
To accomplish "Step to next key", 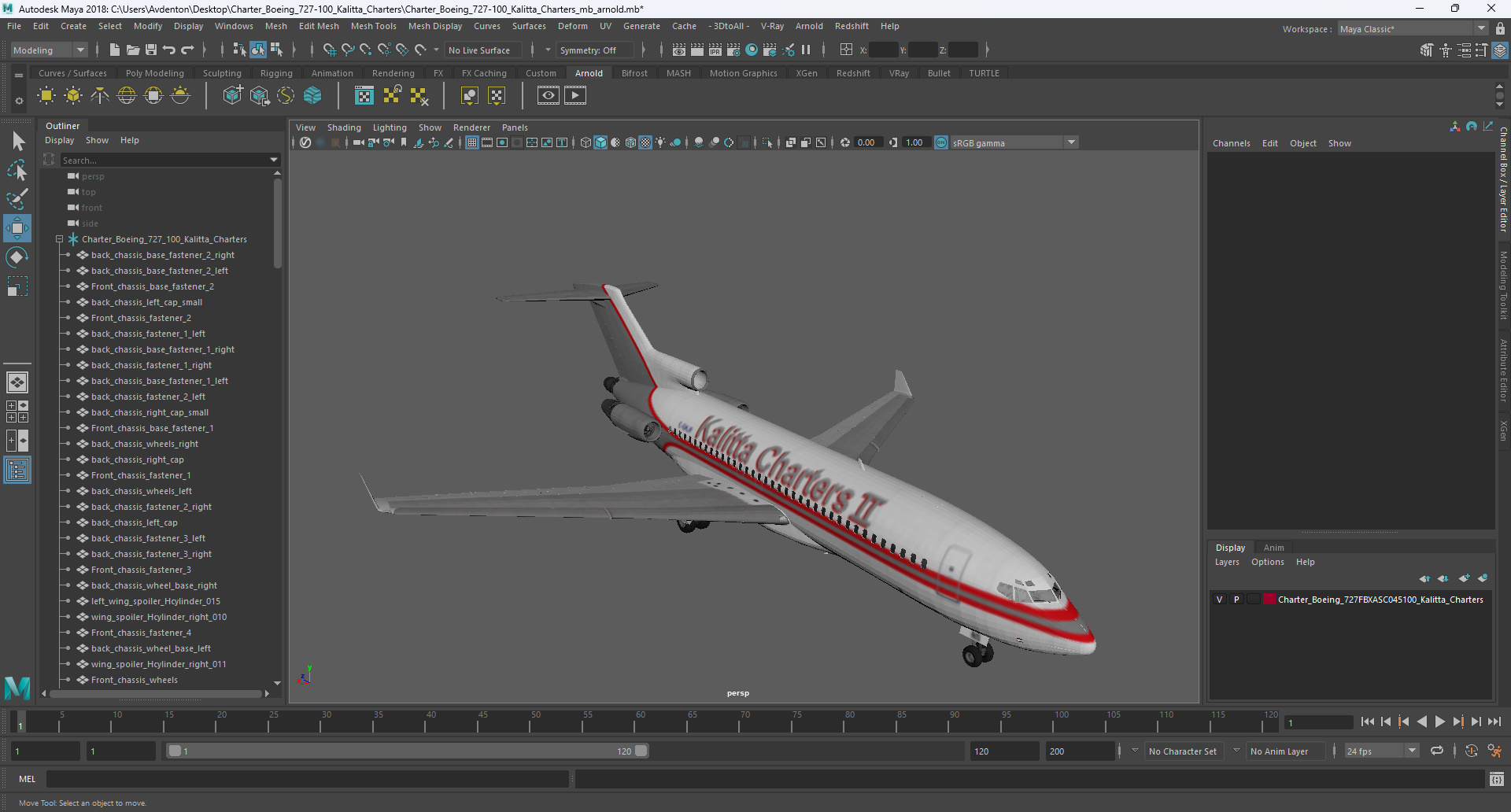I will [1458, 722].
